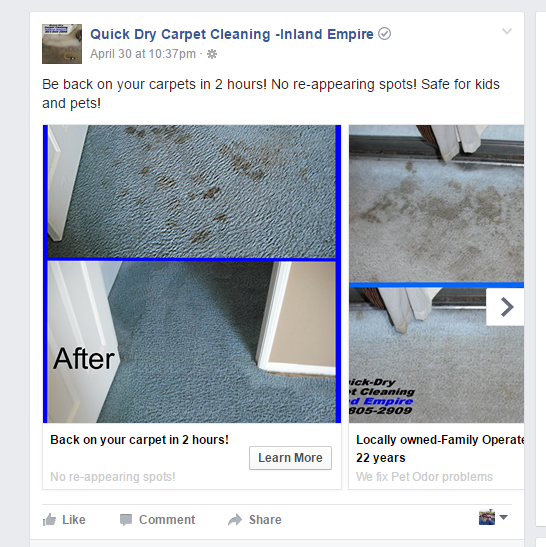
Task: Click the Share text label
Action: coord(265,520)
